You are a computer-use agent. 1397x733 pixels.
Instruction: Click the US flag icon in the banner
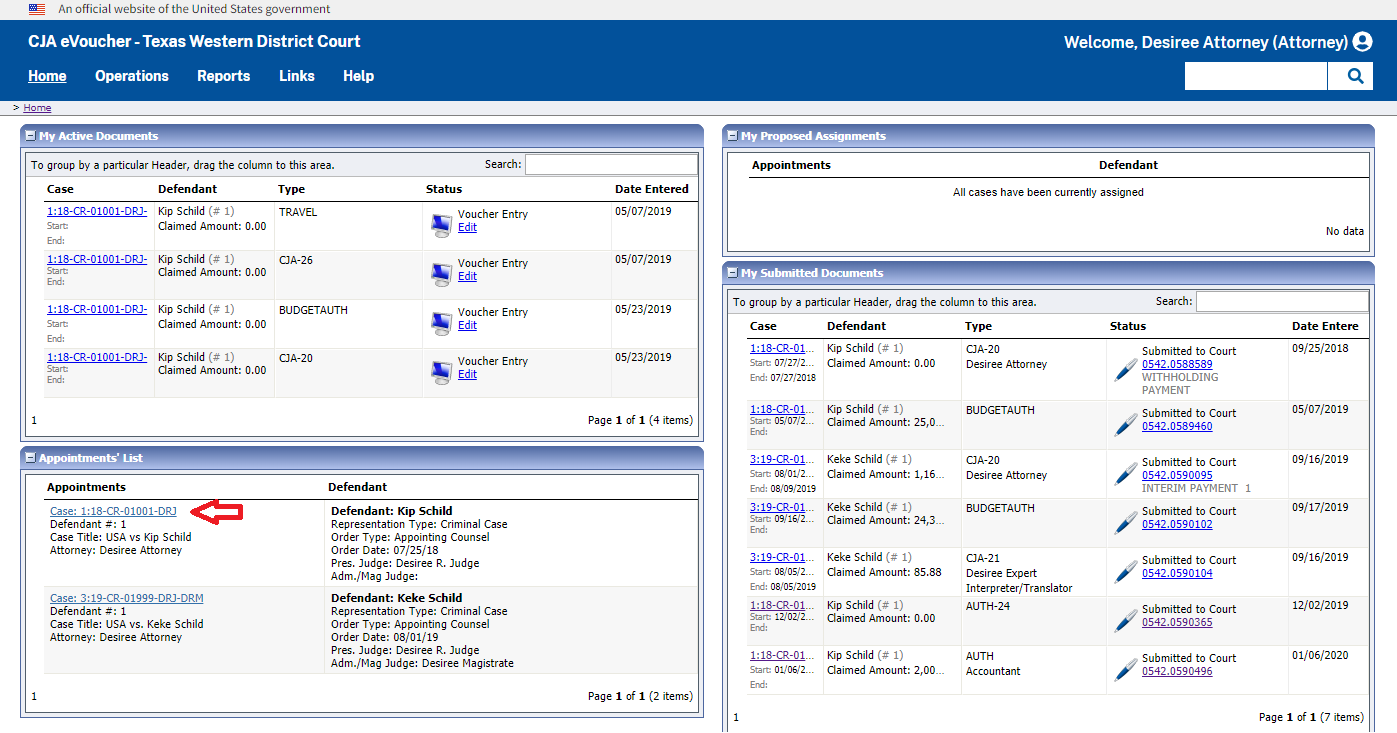pyautogui.click(x=37, y=9)
